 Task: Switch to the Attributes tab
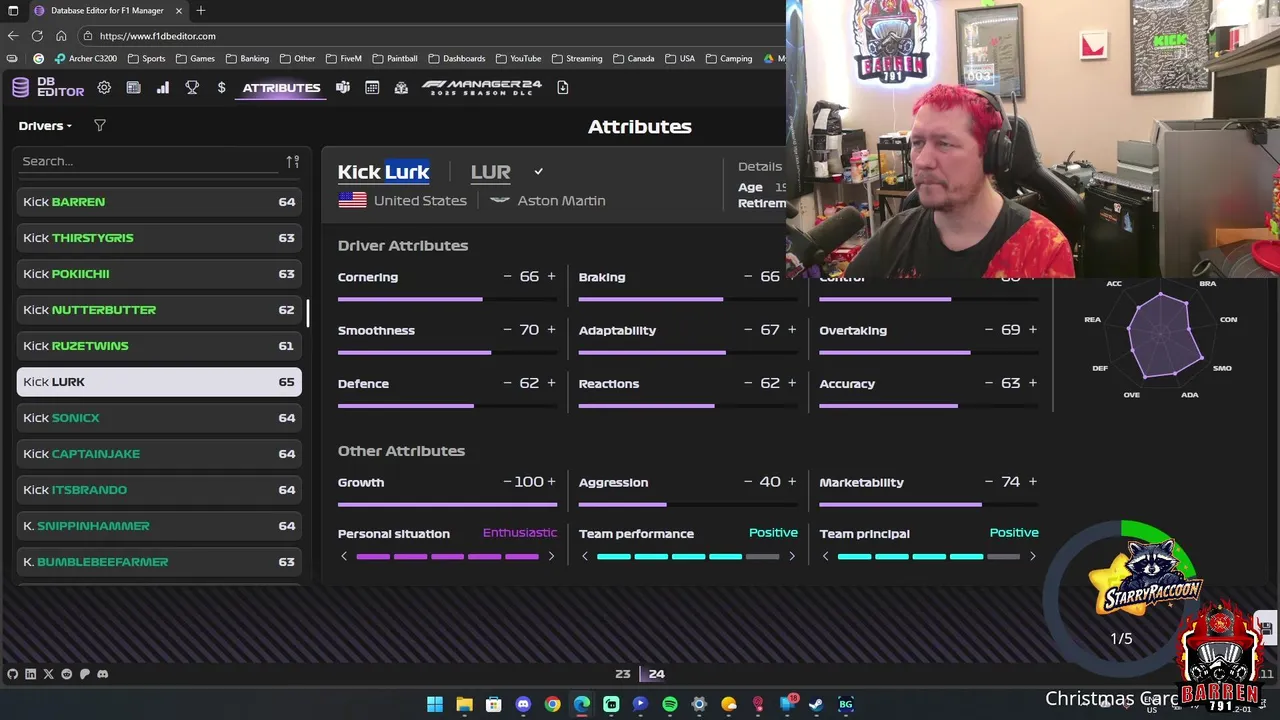(x=281, y=88)
